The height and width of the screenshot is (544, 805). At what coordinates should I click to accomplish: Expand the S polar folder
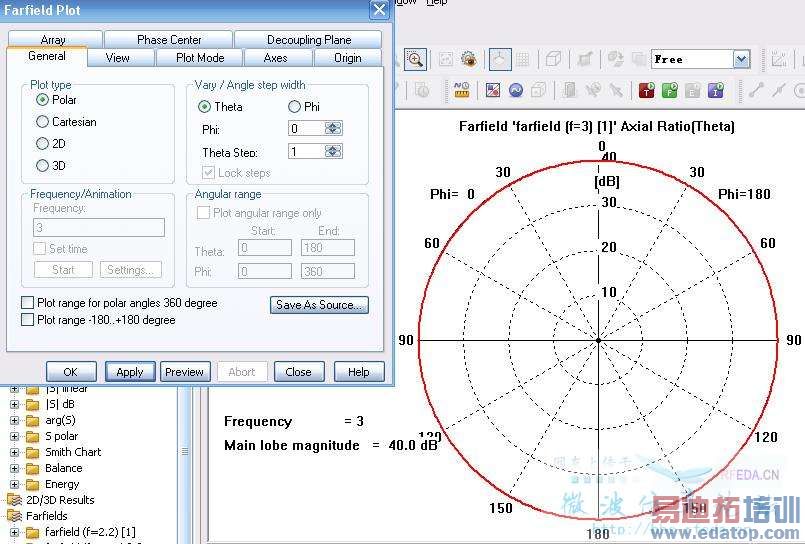[x=14, y=437]
